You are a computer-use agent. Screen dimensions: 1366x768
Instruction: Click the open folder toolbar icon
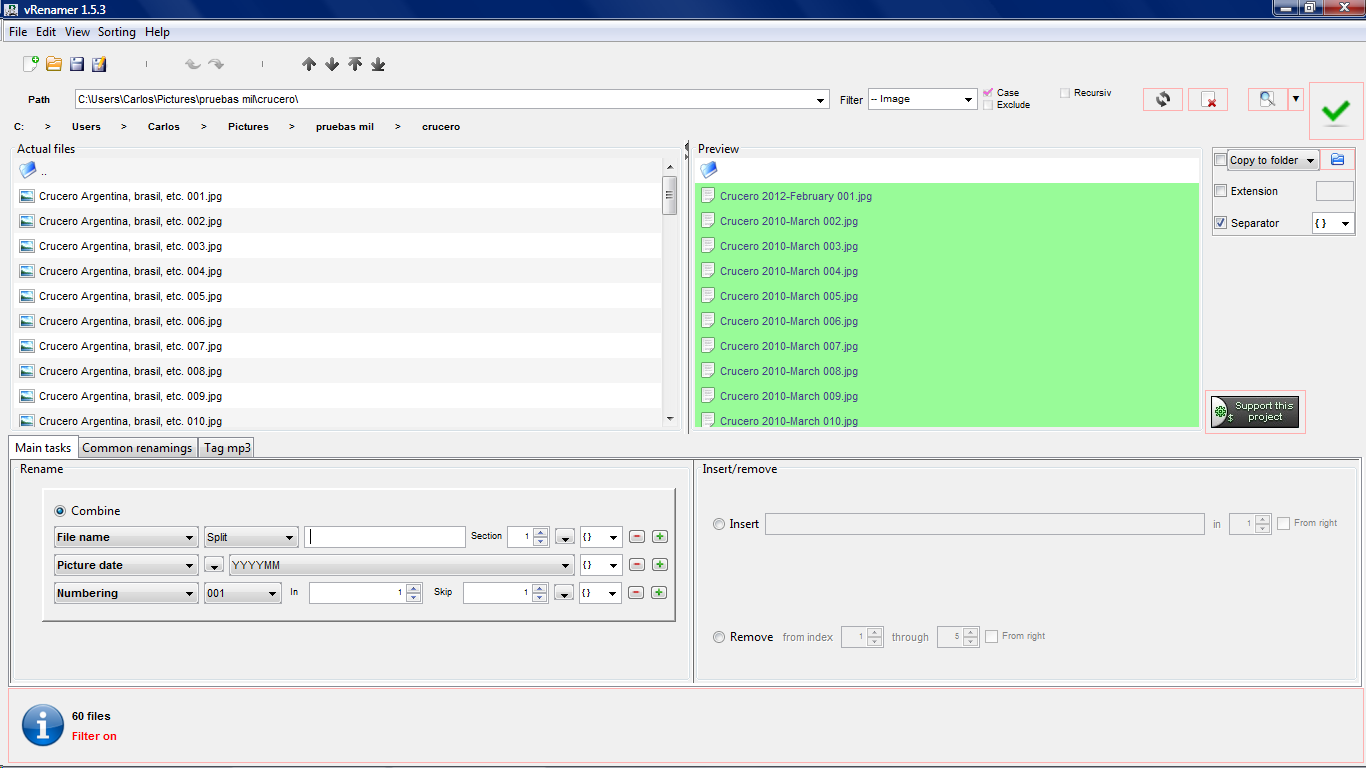(54, 64)
